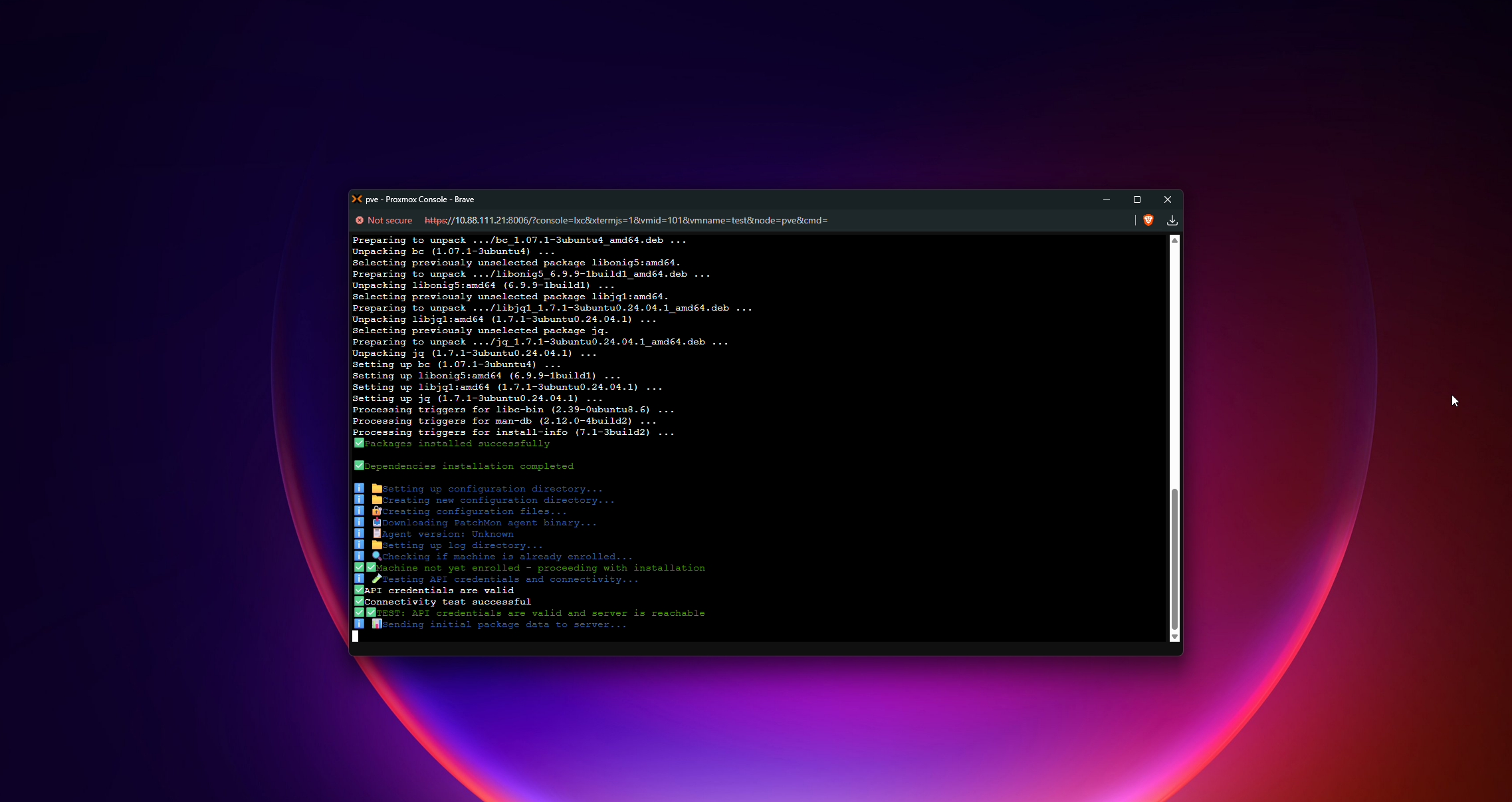Click the Brave Shields lion icon

tap(1148, 220)
